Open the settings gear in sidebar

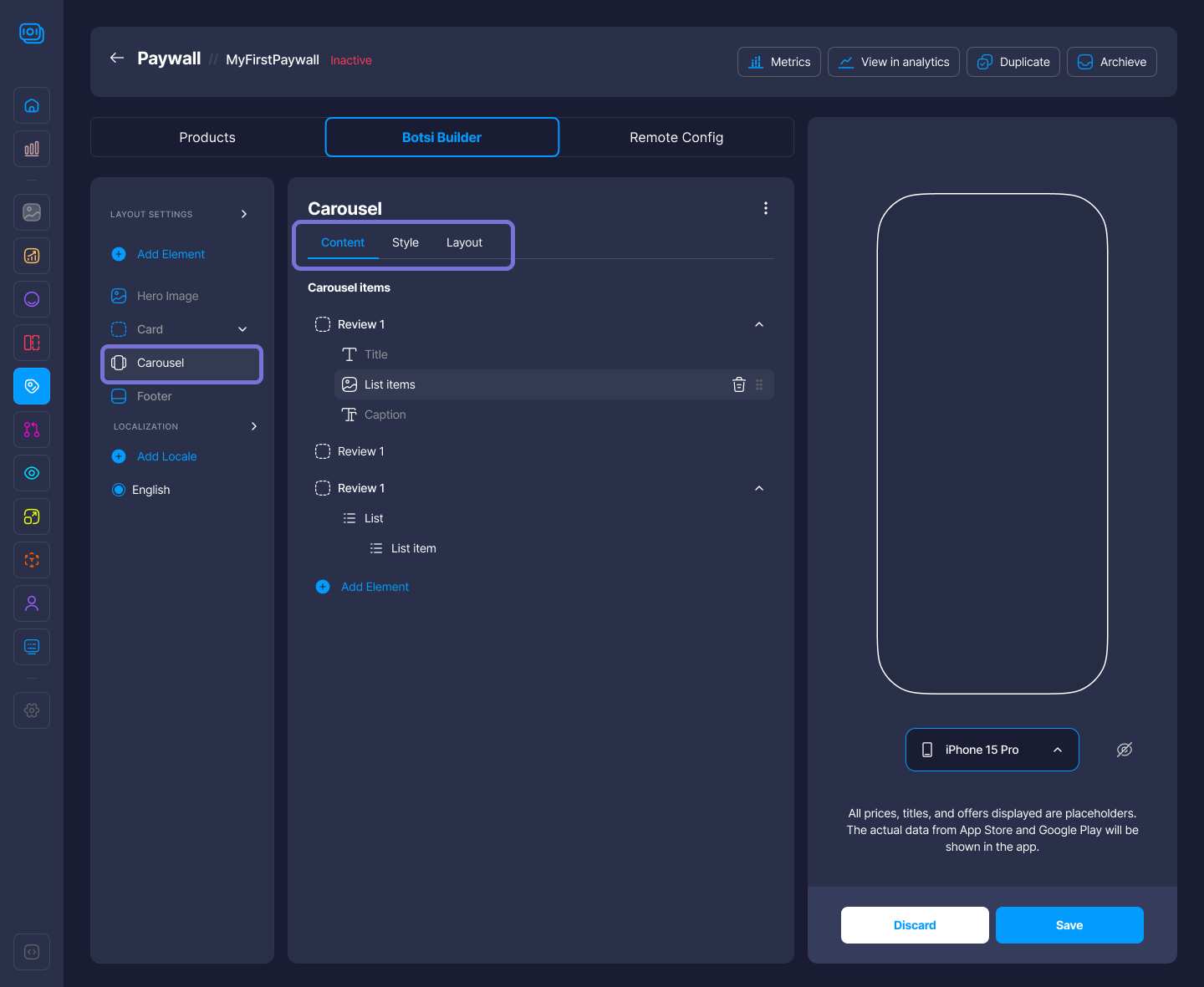(x=32, y=710)
